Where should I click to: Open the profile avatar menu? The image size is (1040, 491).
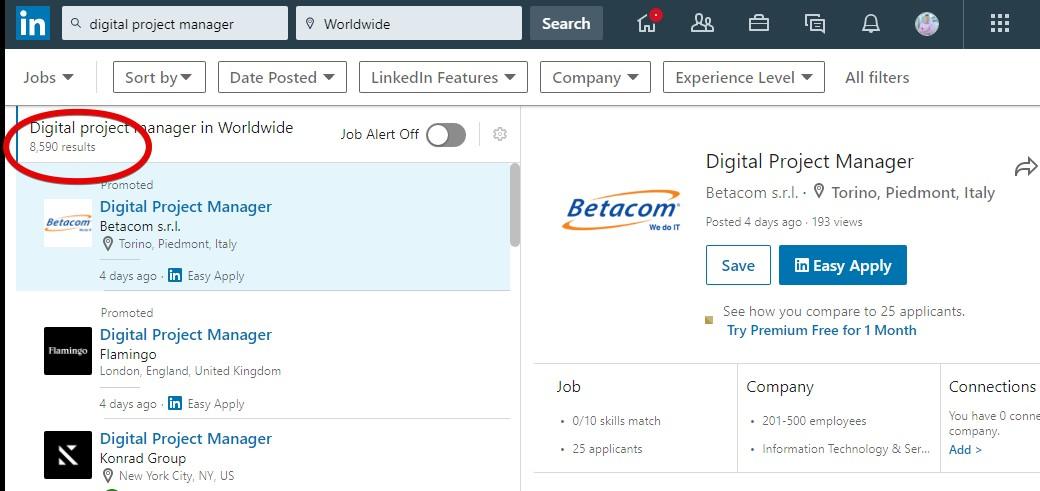point(927,24)
